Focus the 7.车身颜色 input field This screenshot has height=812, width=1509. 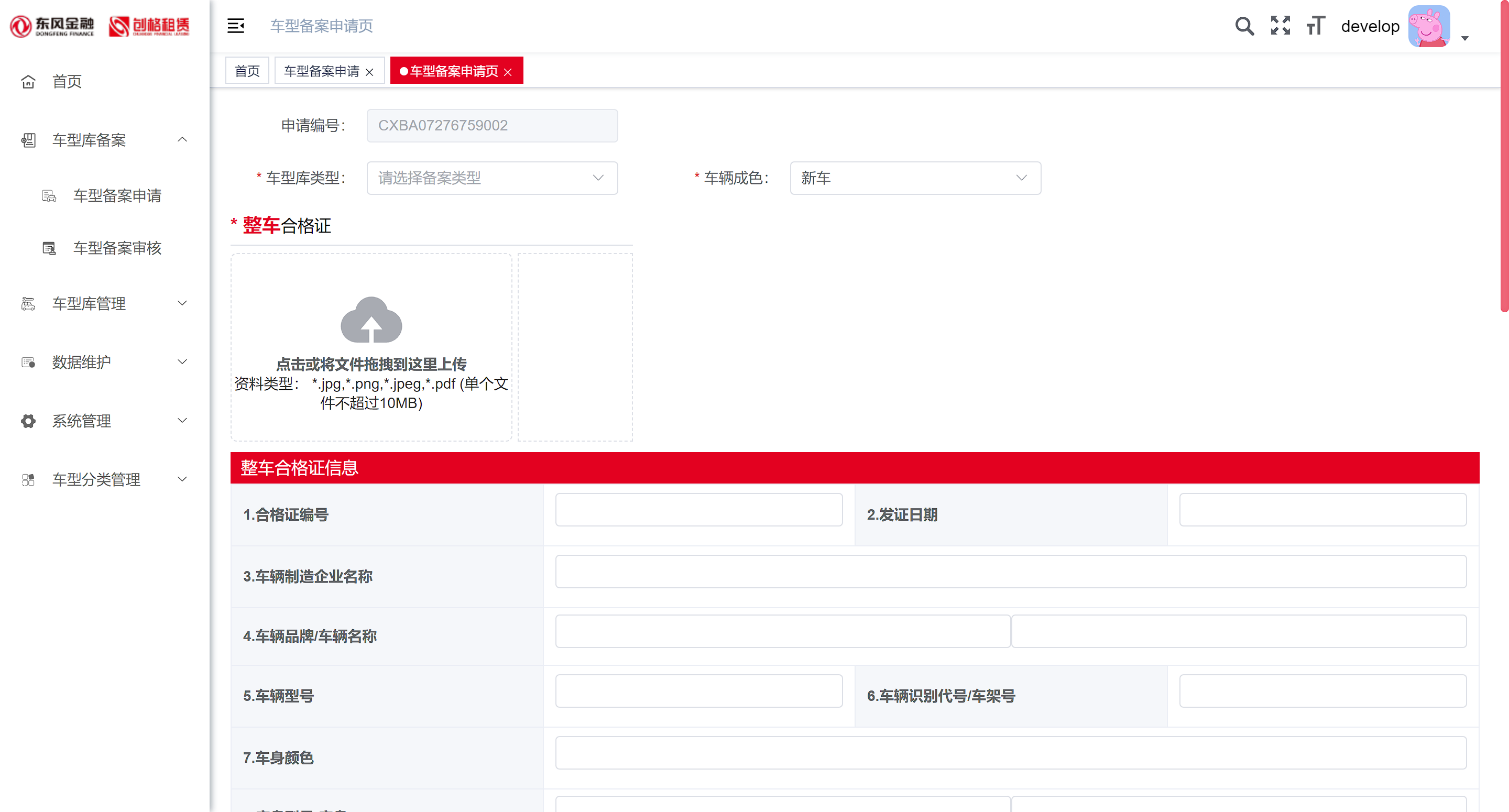tap(1011, 753)
